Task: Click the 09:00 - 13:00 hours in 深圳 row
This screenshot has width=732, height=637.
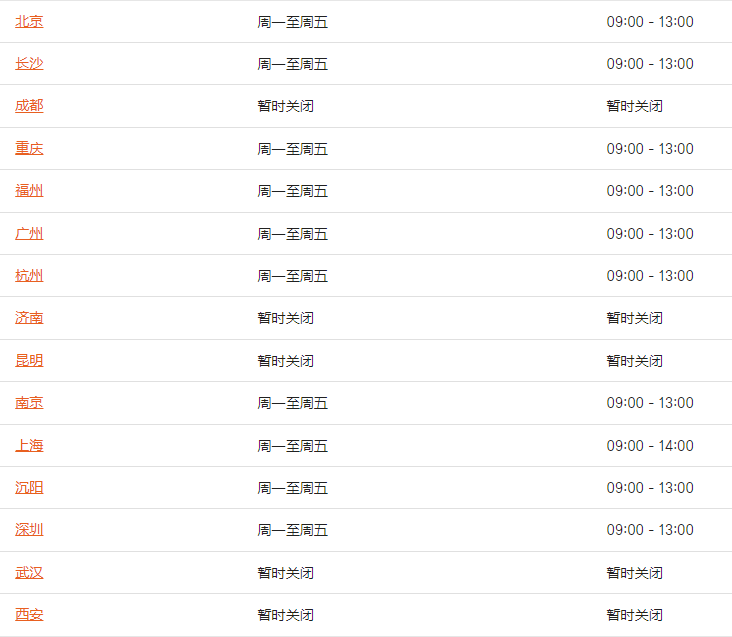Action: click(650, 530)
